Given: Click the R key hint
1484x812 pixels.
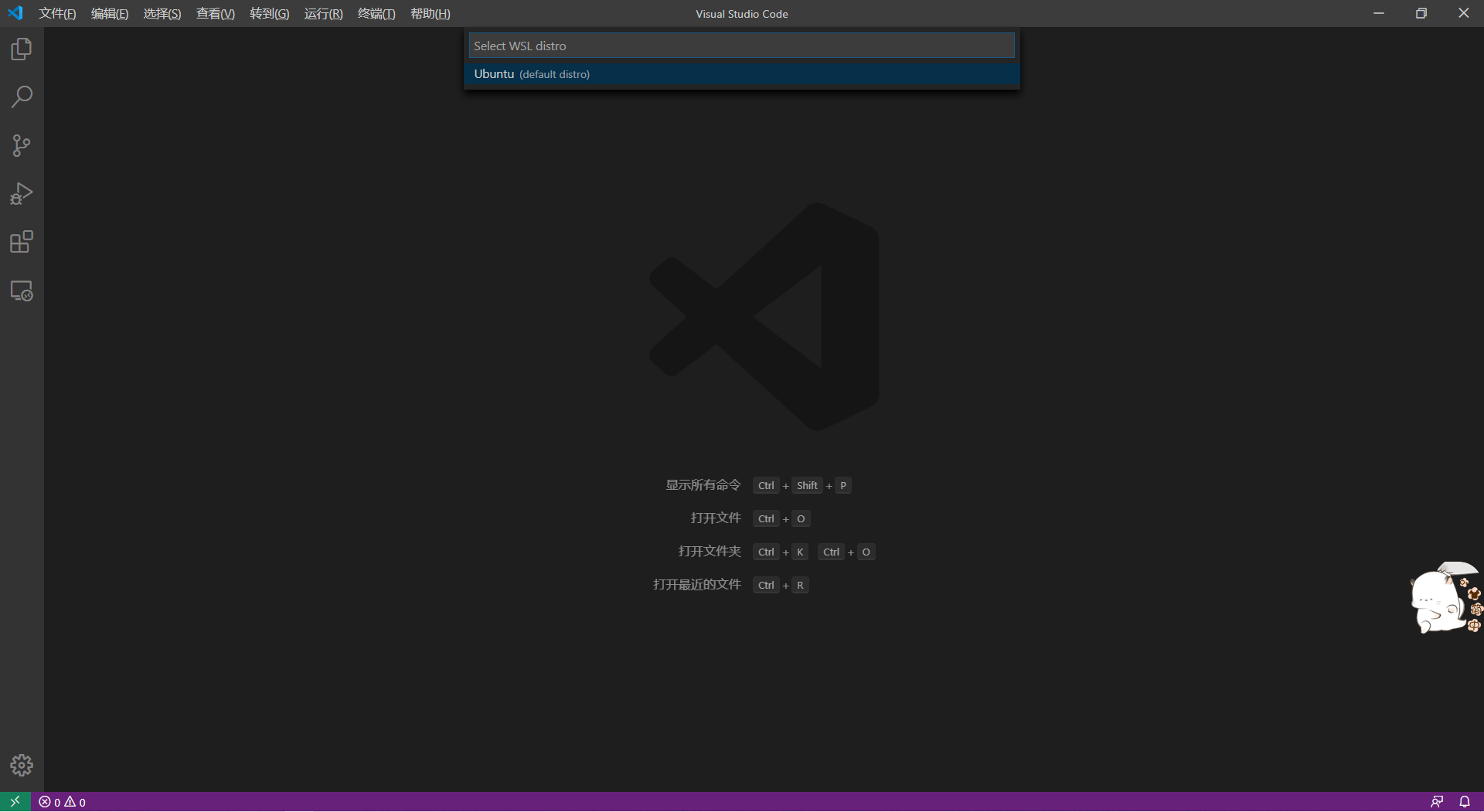Looking at the screenshot, I should point(800,585).
